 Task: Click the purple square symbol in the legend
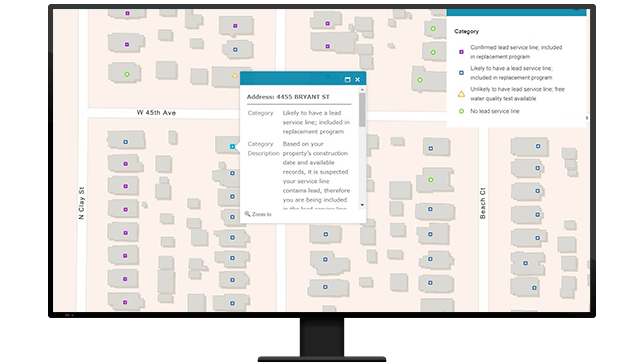click(x=461, y=52)
